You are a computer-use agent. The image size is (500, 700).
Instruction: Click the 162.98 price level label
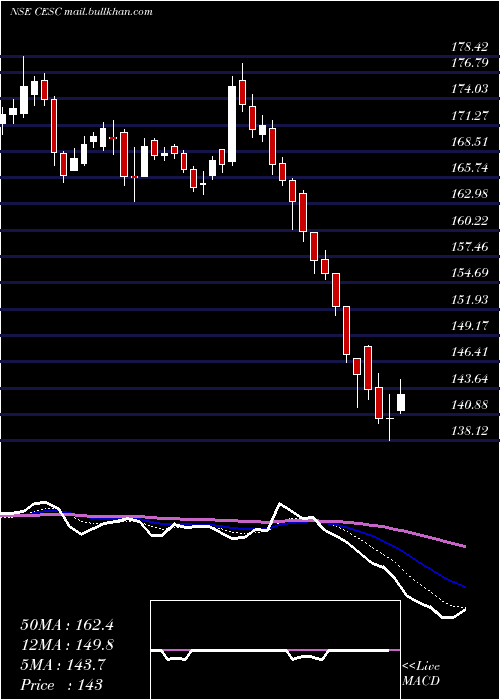pos(470,195)
